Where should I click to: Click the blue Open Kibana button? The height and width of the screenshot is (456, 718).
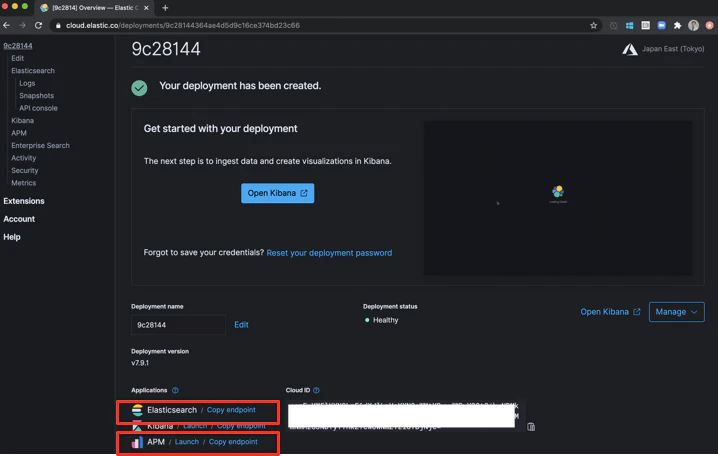pyautogui.click(x=277, y=193)
